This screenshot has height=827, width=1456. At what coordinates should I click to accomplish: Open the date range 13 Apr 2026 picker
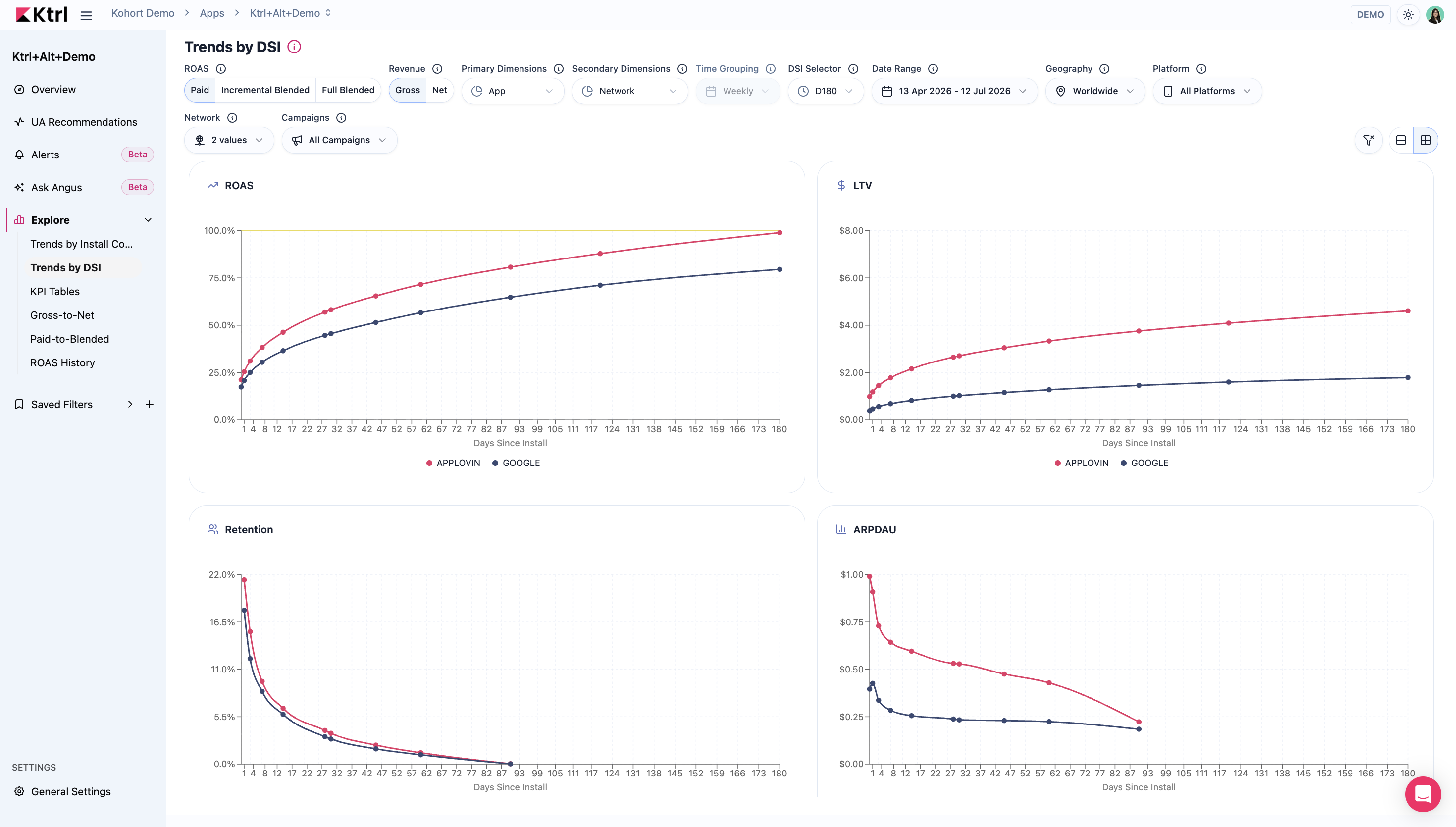[955, 91]
